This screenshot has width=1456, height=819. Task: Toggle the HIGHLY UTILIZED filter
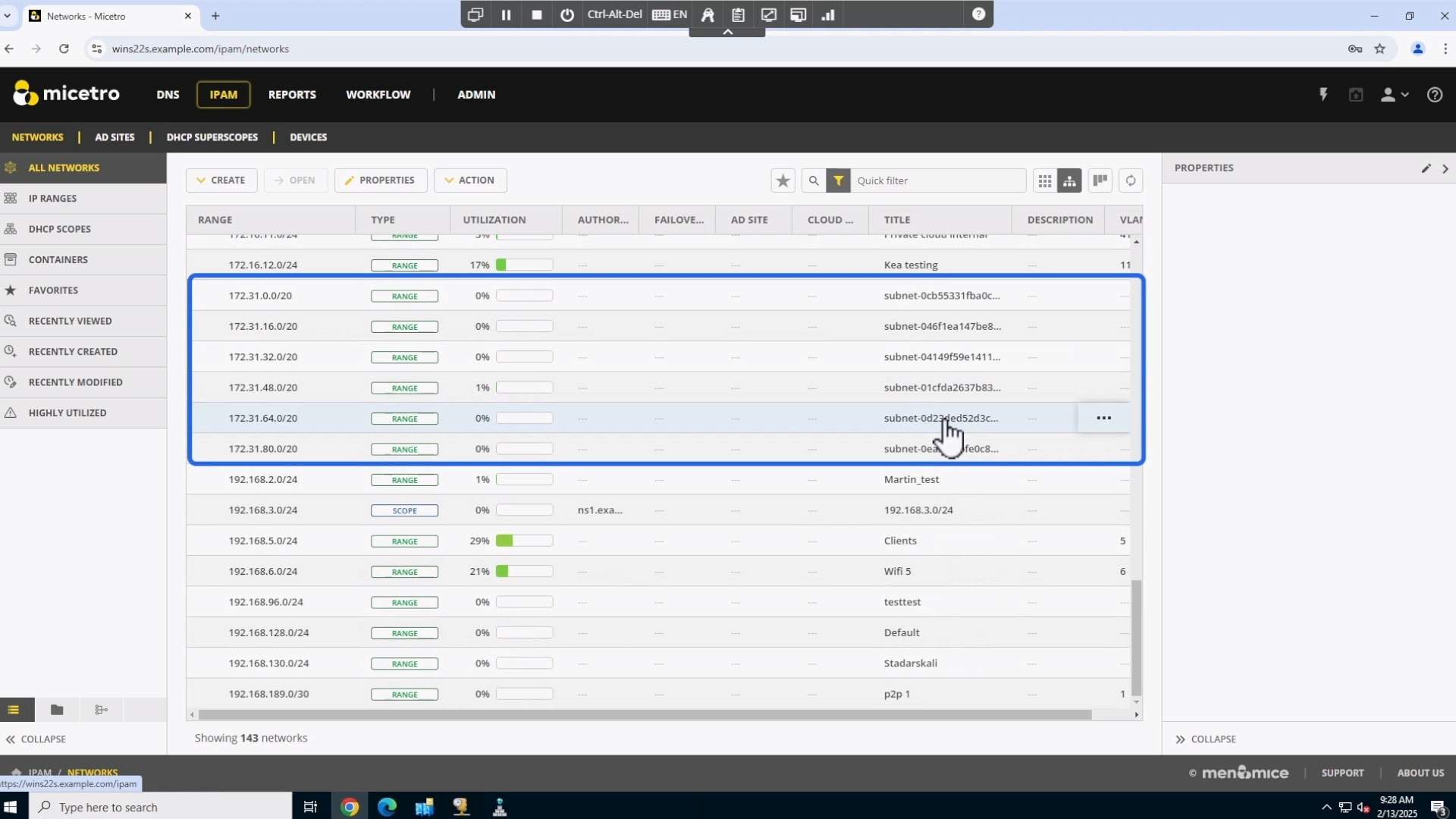coord(67,413)
